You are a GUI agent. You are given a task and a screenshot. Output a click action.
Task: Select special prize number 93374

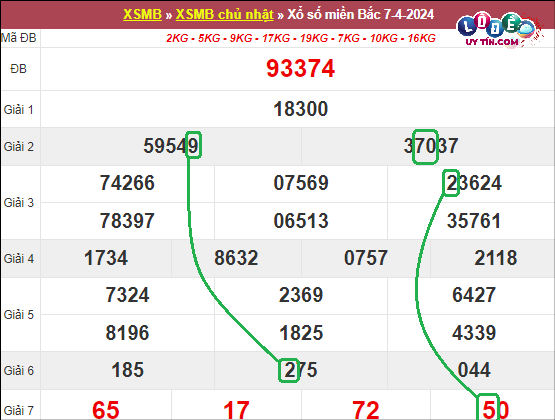[x=301, y=68]
